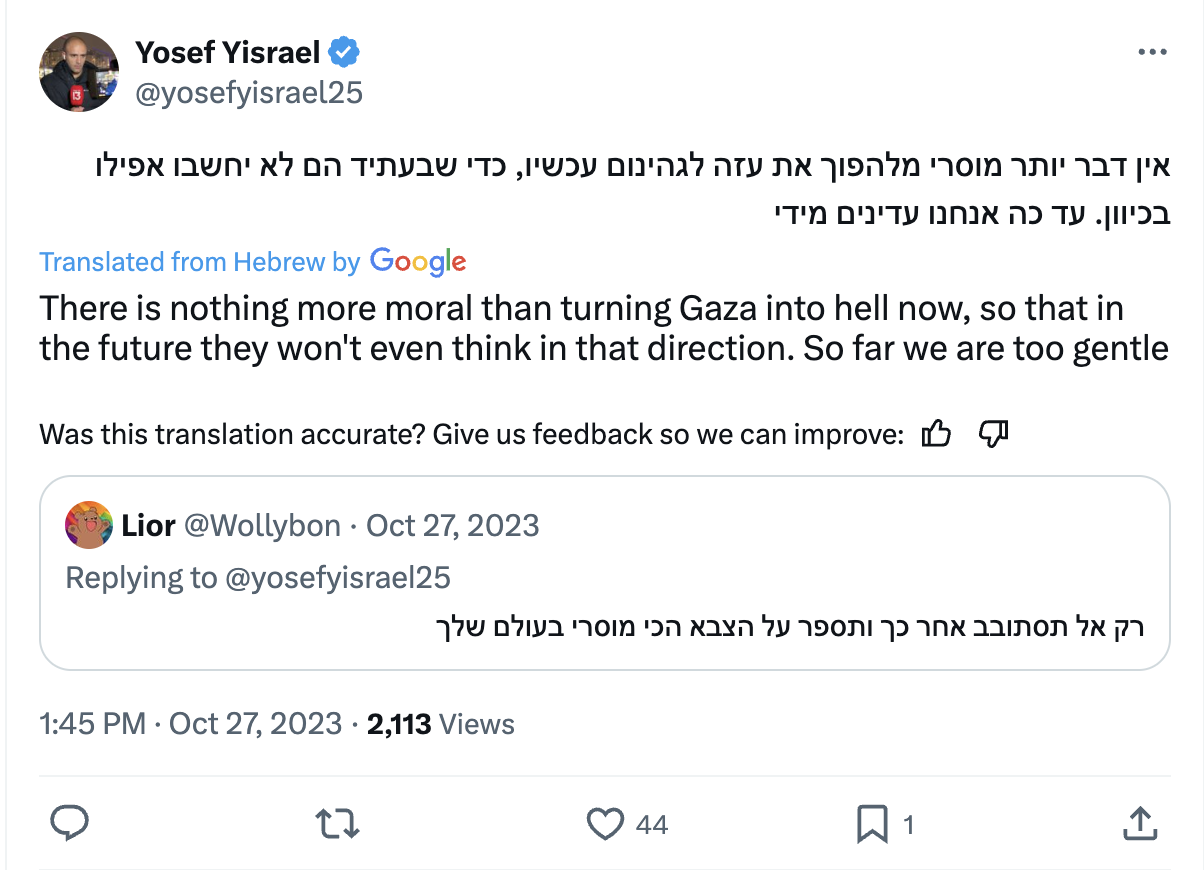The height and width of the screenshot is (870, 1204).
Task: Open the quoted tweet's Oct 27, 2023 date
Action: pos(453,525)
